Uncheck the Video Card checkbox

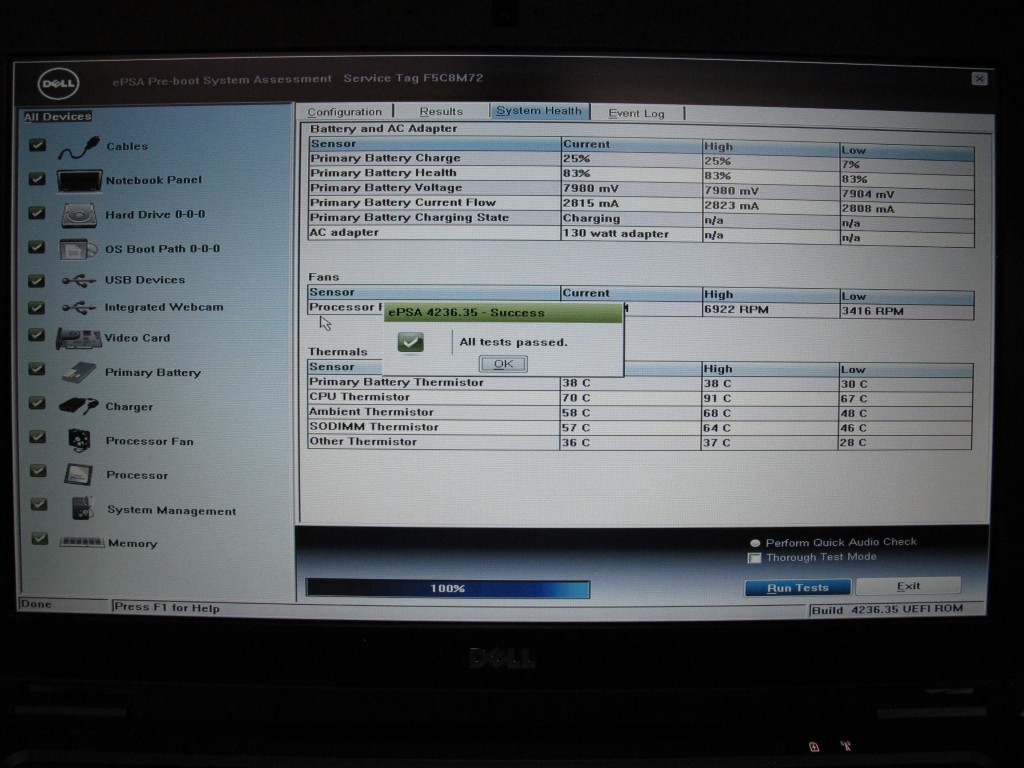coord(37,336)
